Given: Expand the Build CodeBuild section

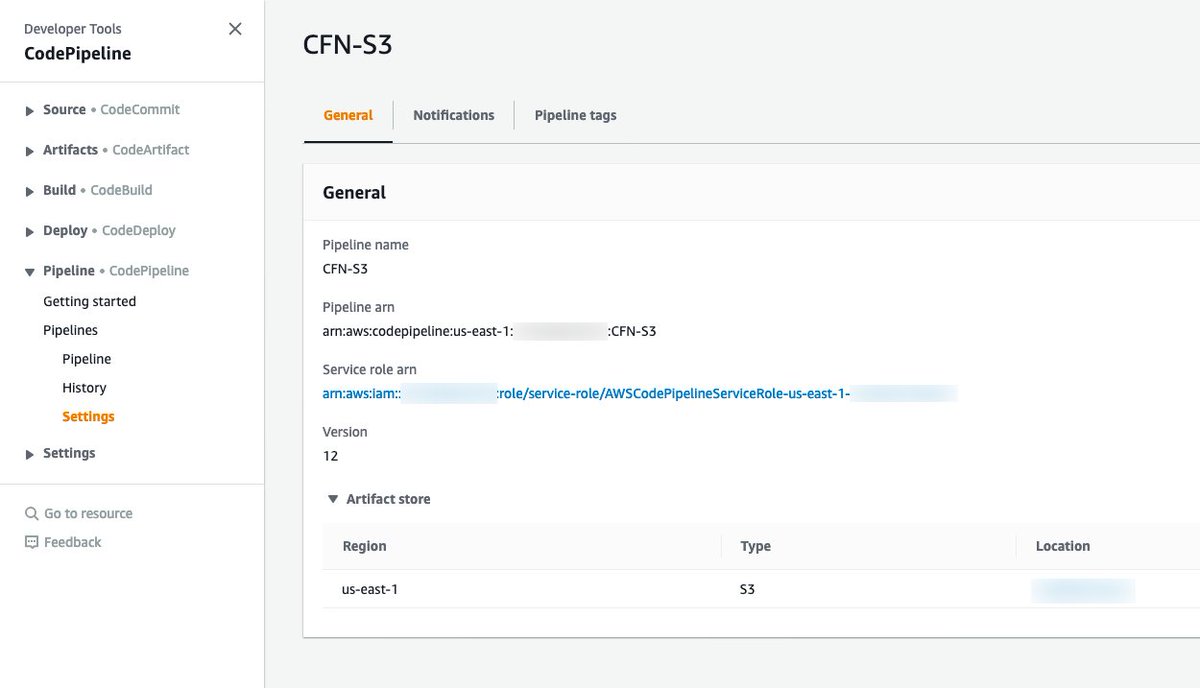Looking at the screenshot, I should (x=30, y=190).
